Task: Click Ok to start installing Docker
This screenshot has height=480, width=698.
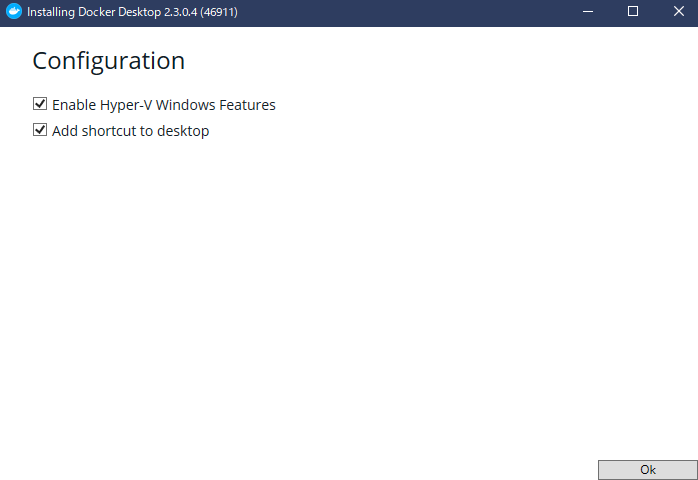Action: pyautogui.click(x=648, y=470)
